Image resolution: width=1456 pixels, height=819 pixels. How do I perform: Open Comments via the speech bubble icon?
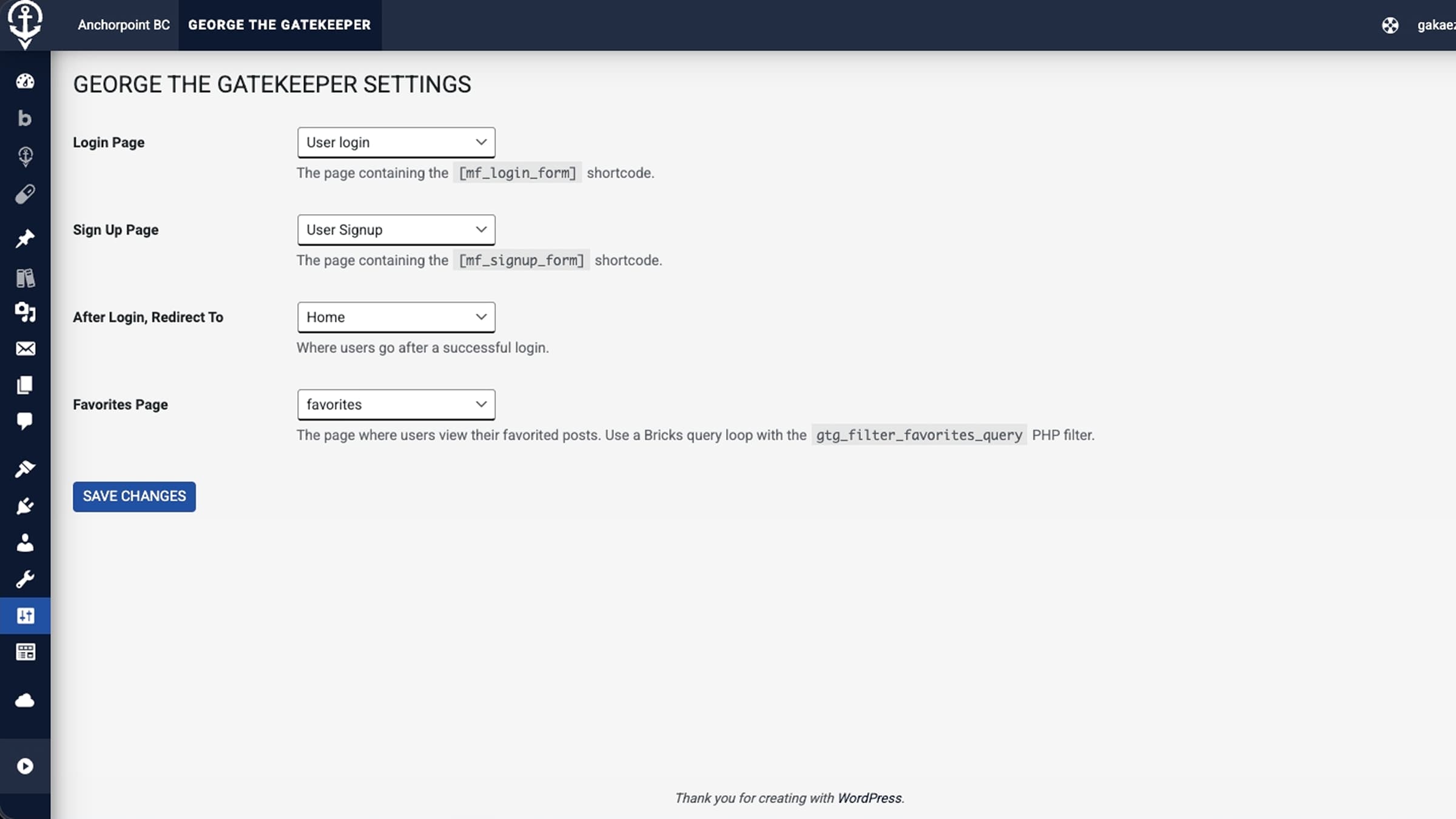[x=25, y=421]
